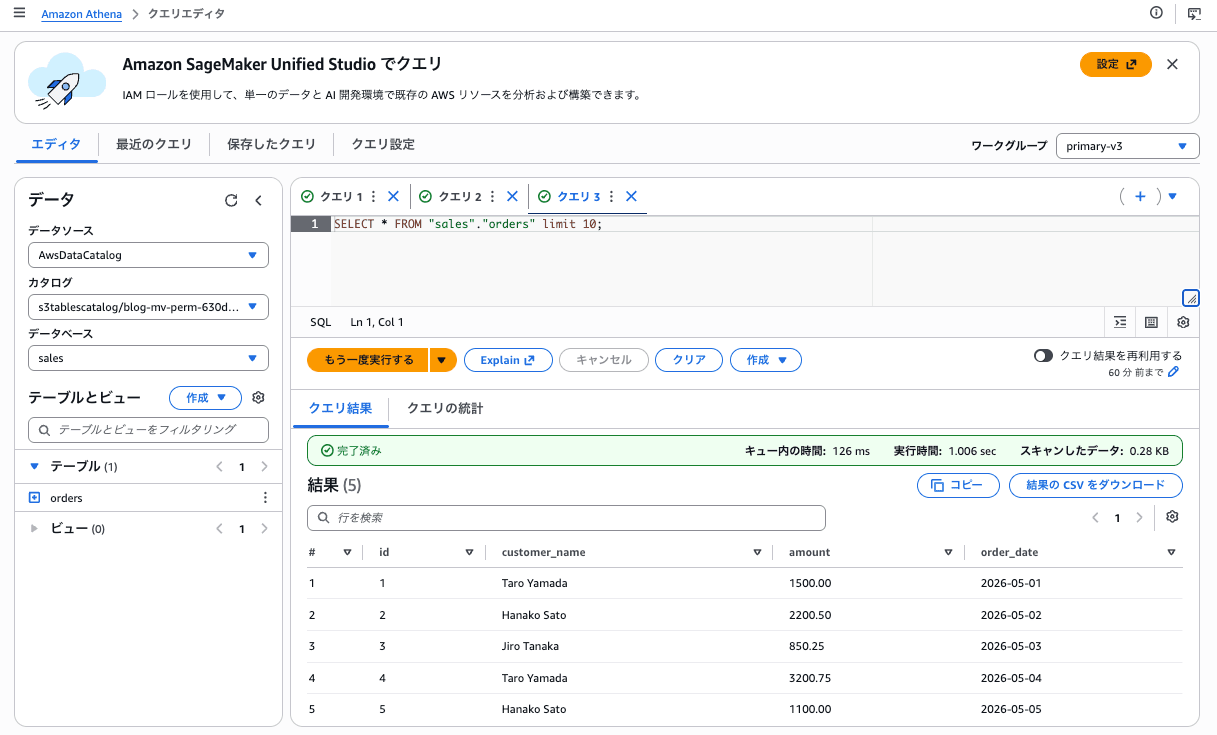Expand the orders table columns
The height and width of the screenshot is (735, 1217).
34,497
